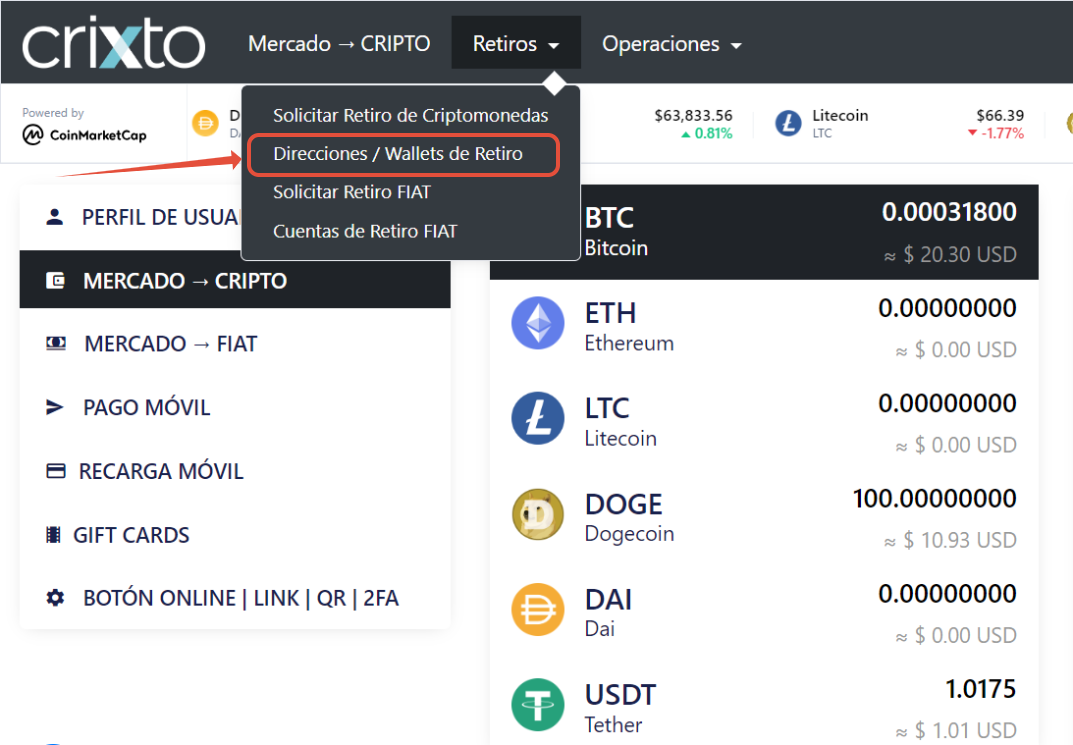Select the DOGE Dogecoin row label
The width and height of the screenshot is (1073, 745).
630,518
